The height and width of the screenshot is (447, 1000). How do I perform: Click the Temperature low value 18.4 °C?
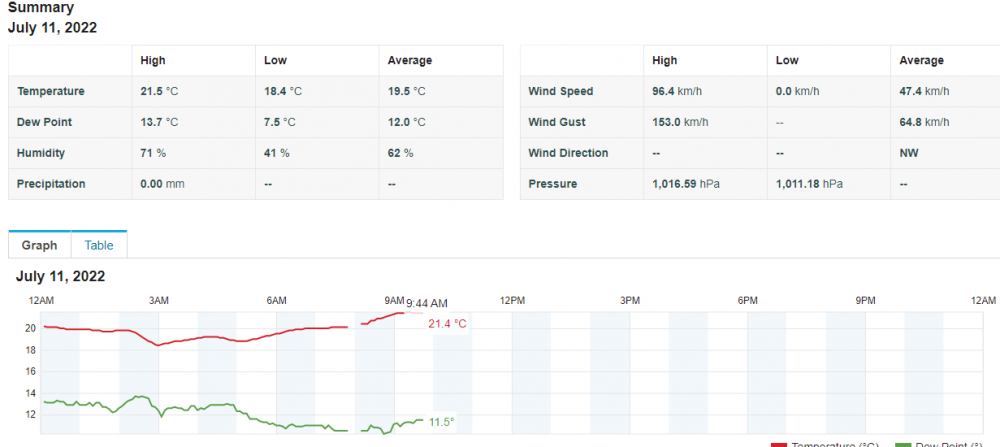tap(283, 91)
